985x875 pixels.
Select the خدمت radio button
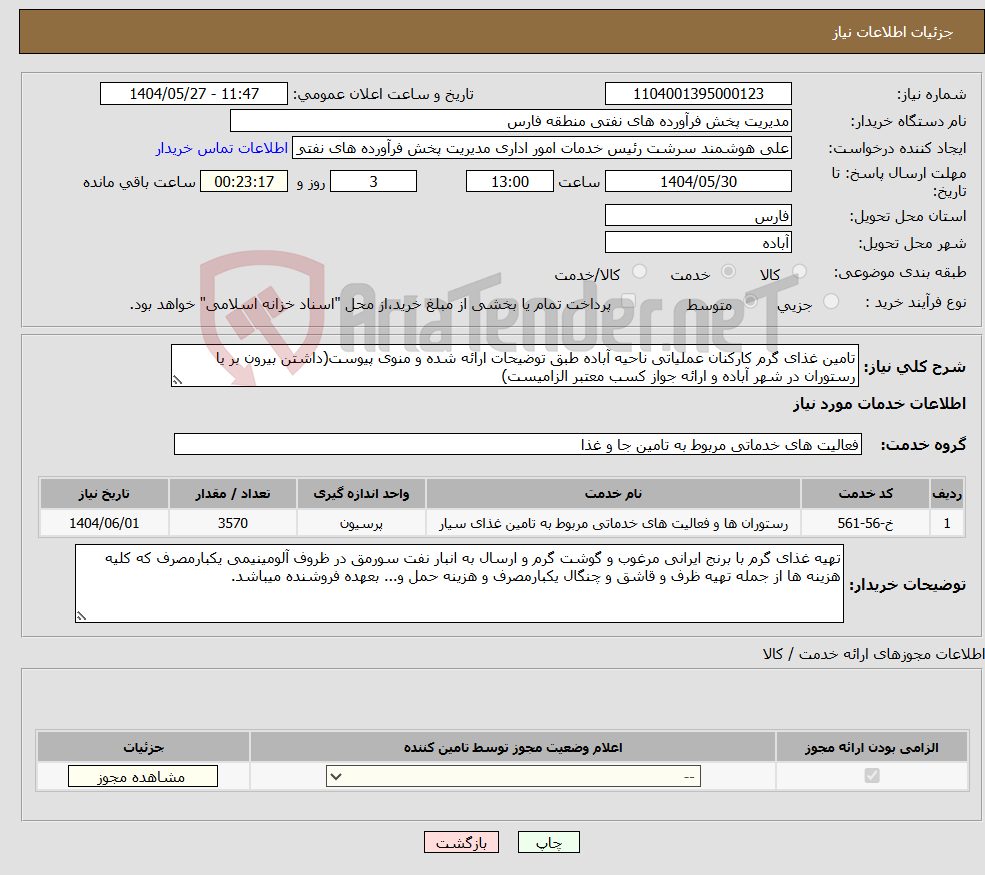point(729,270)
